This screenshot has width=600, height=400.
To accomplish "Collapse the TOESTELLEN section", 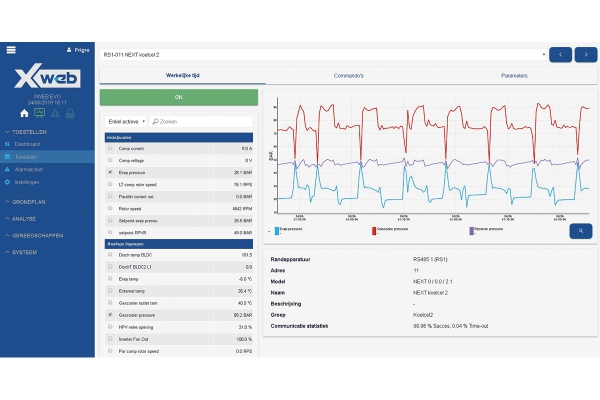I will (x=26, y=132).
